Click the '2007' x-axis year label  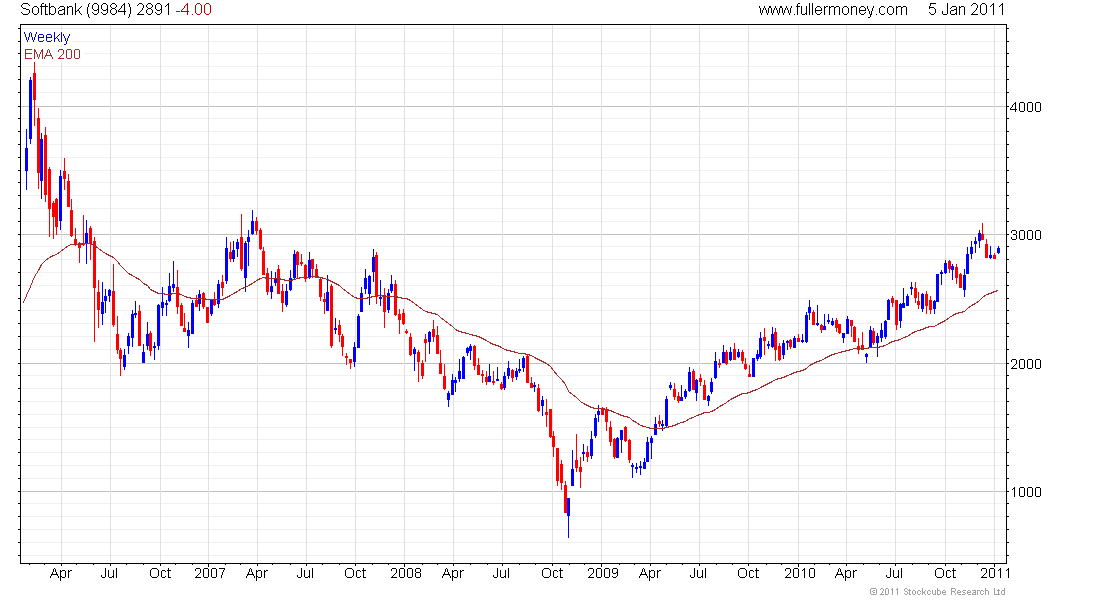click(x=210, y=573)
